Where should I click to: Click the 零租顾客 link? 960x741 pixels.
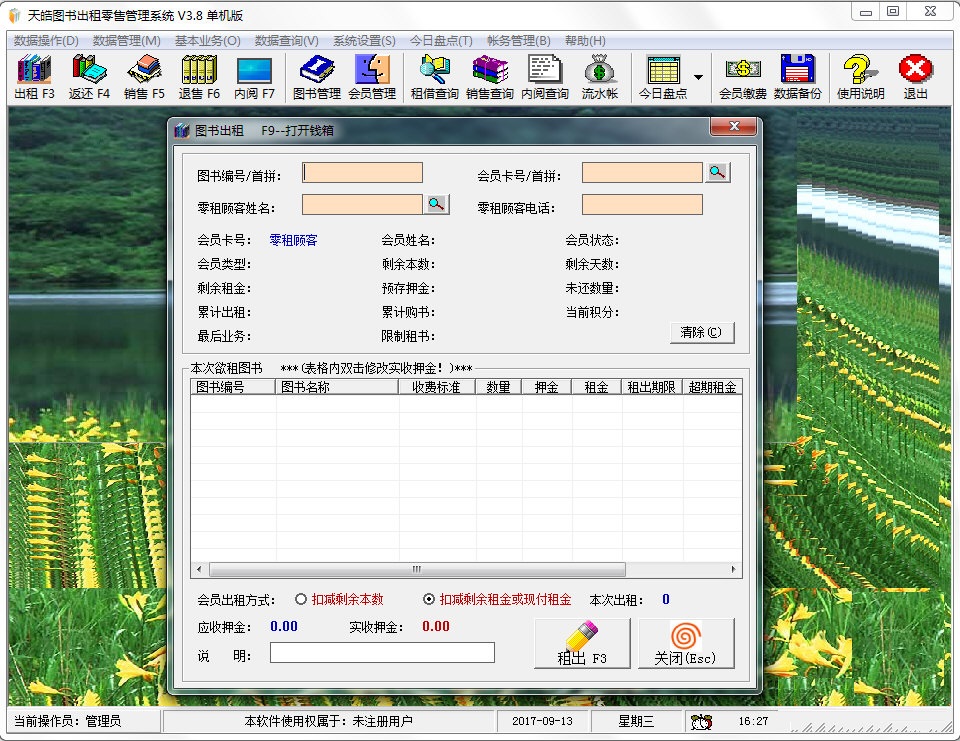pyautogui.click(x=292, y=240)
